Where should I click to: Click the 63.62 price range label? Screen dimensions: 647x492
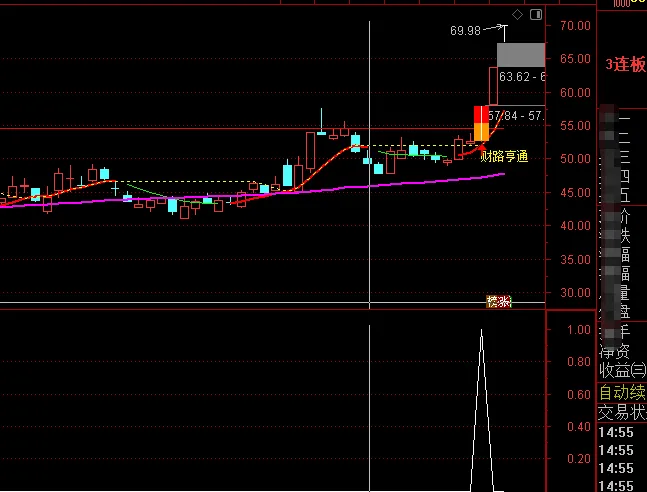tap(522, 77)
